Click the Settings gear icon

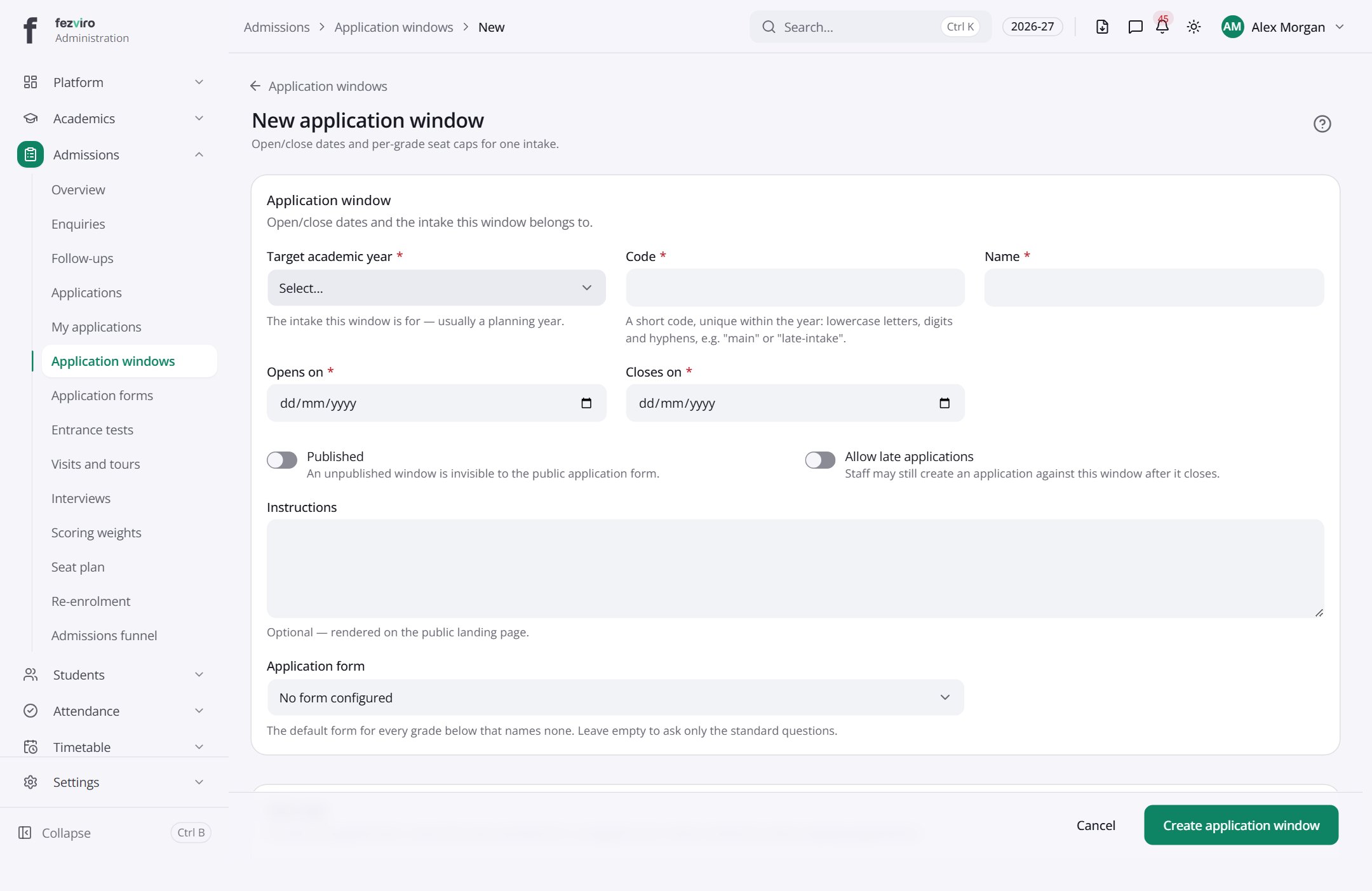coord(30,782)
